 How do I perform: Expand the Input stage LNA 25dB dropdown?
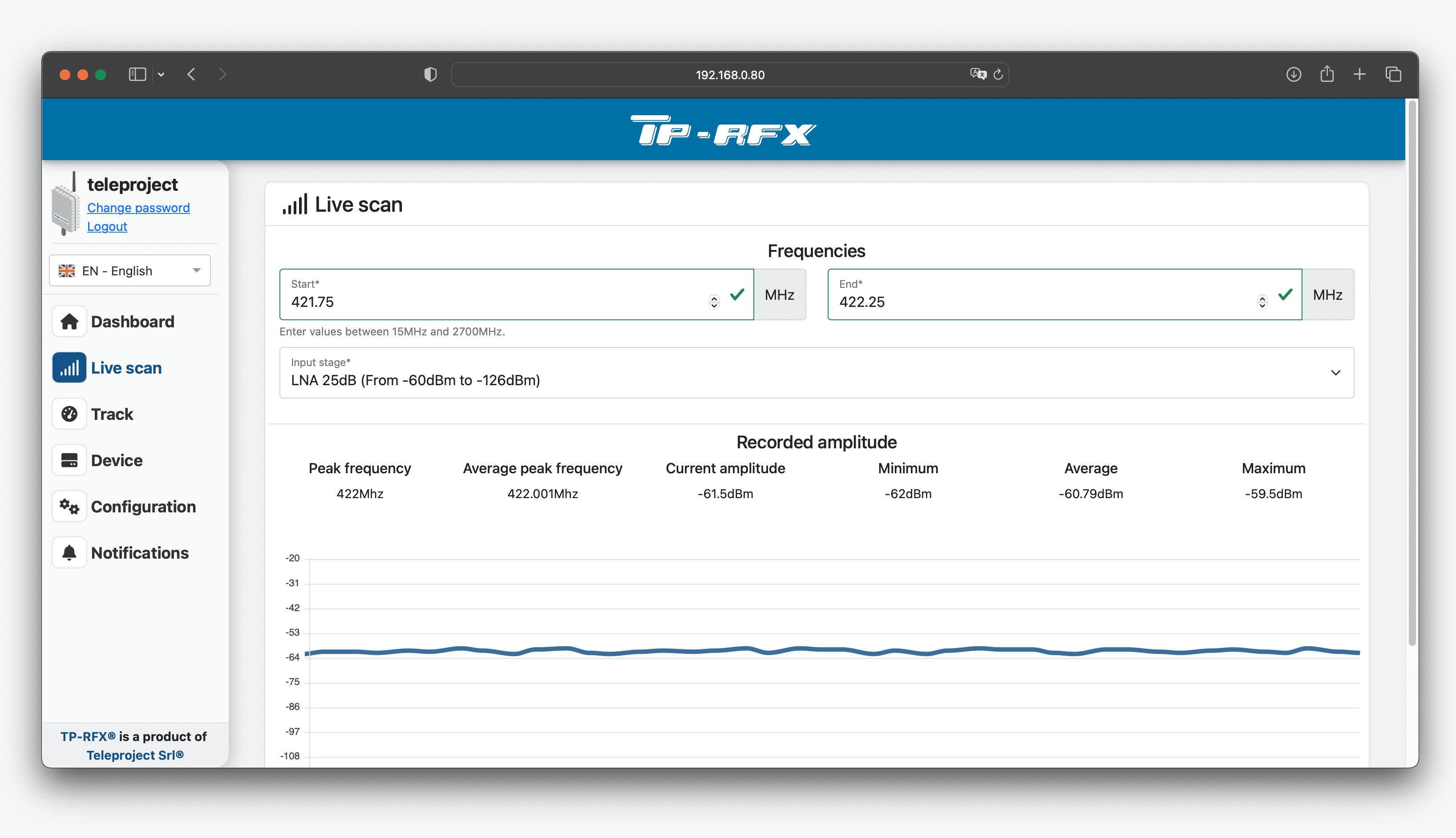(x=817, y=372)
